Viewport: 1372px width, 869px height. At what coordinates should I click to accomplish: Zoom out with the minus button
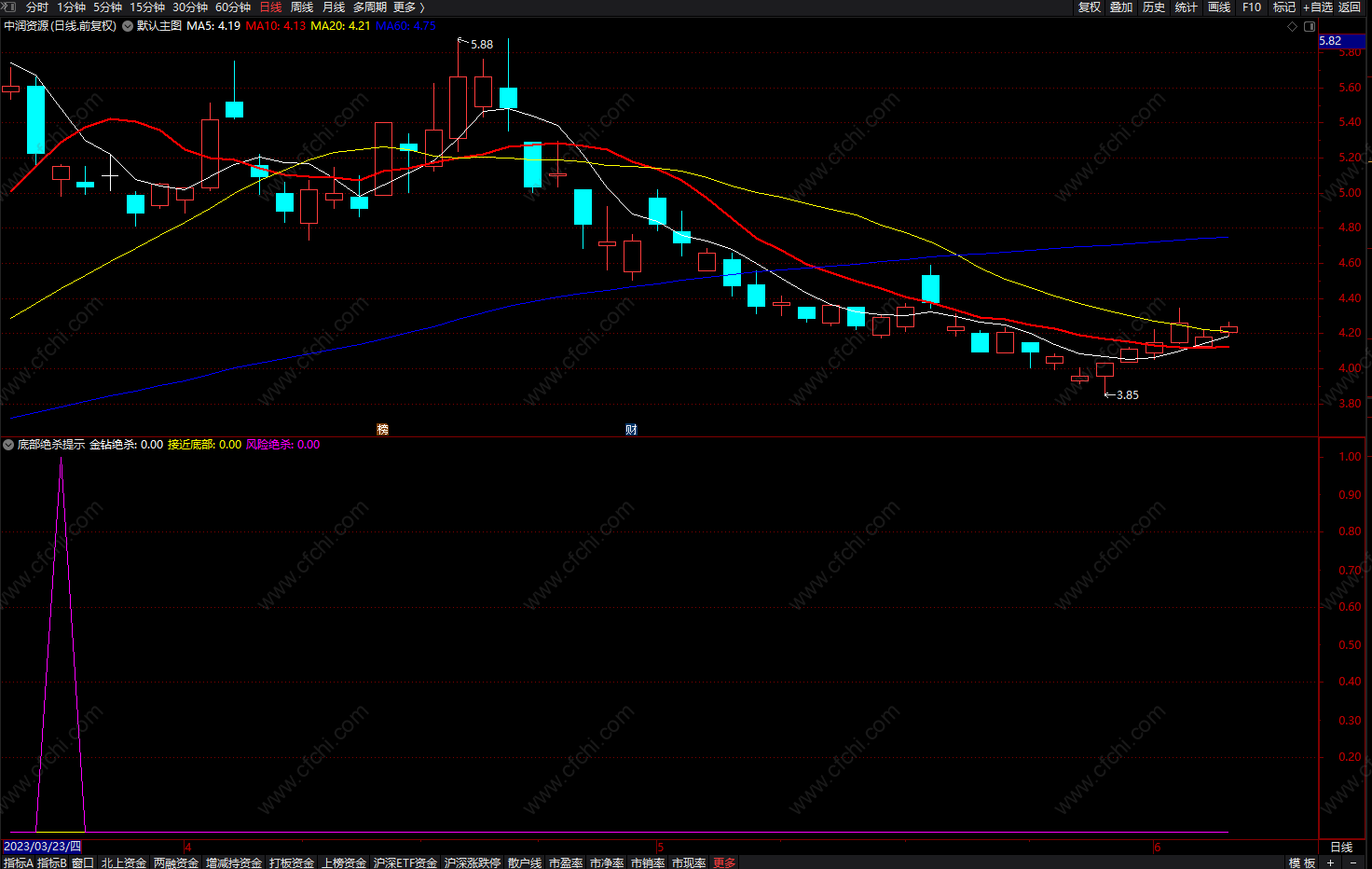[1353, 862]
